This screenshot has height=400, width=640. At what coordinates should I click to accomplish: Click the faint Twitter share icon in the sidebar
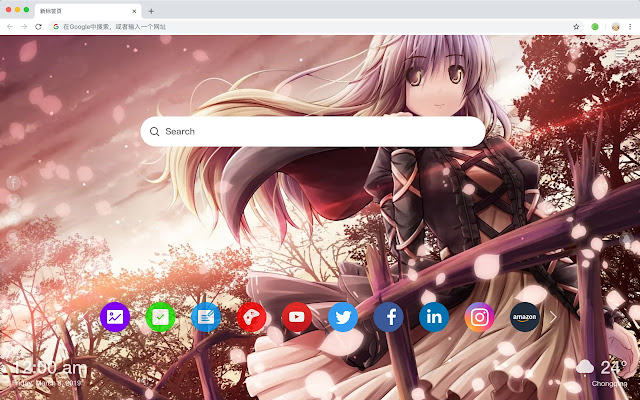point(13,201)
